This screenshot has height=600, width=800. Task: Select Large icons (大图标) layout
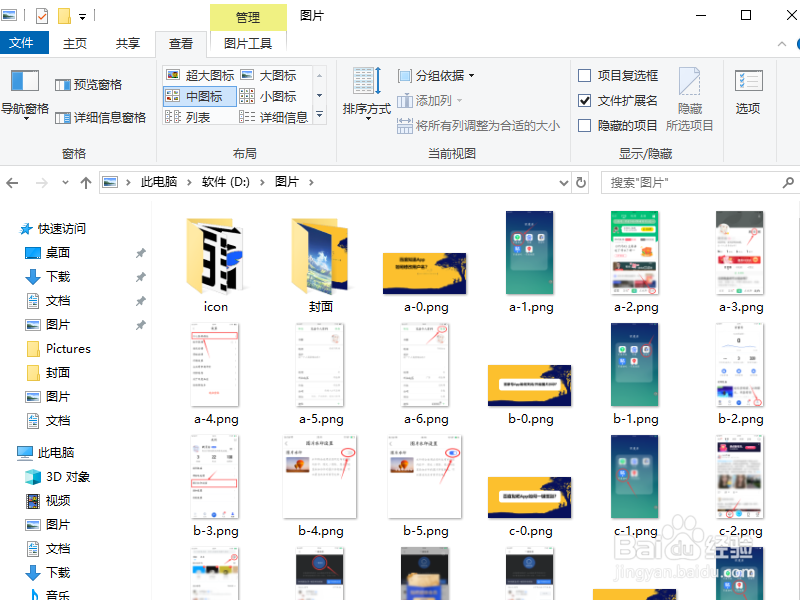click(269, 76)
